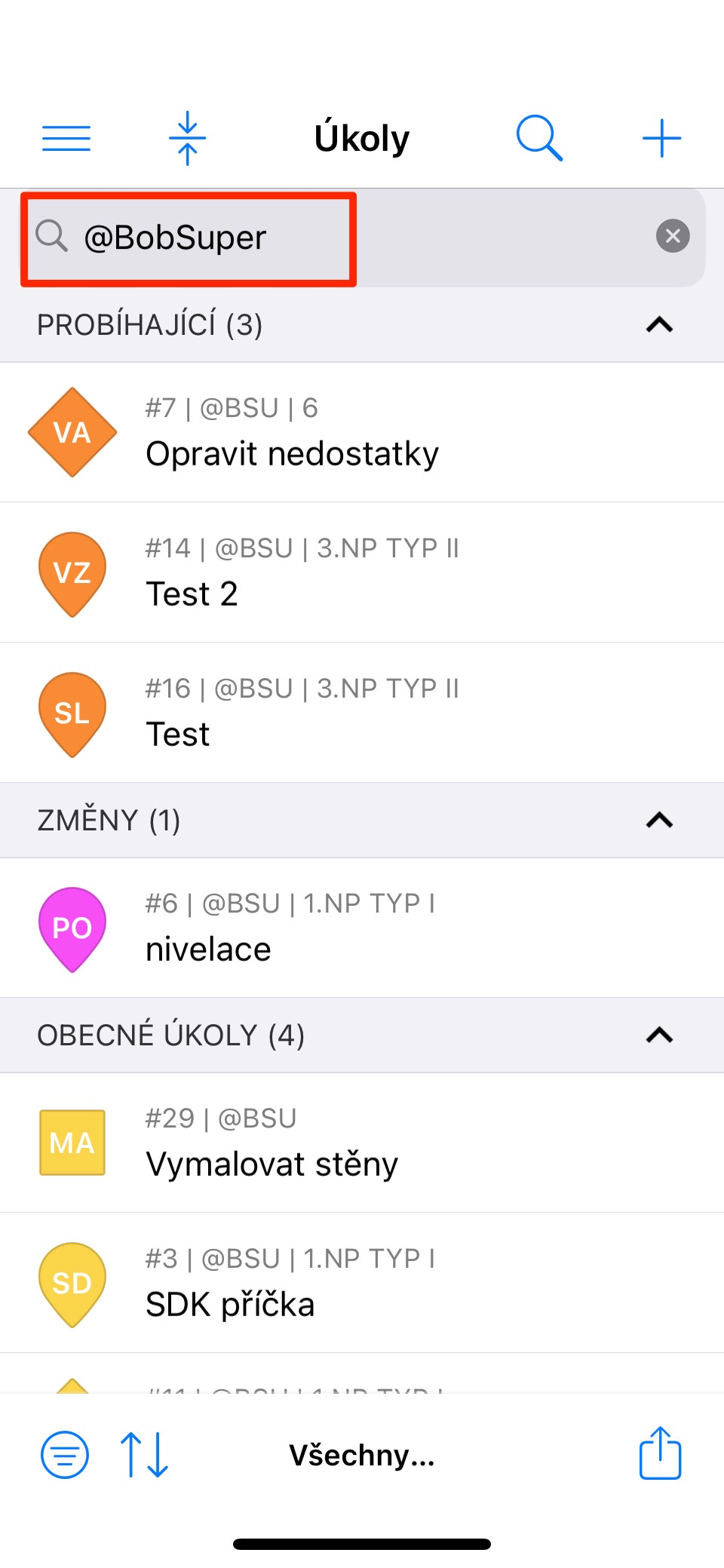Select Vymalovat stěny task
The width and height of the screenshot is (724, 1568).
(x=362, y=1143)
